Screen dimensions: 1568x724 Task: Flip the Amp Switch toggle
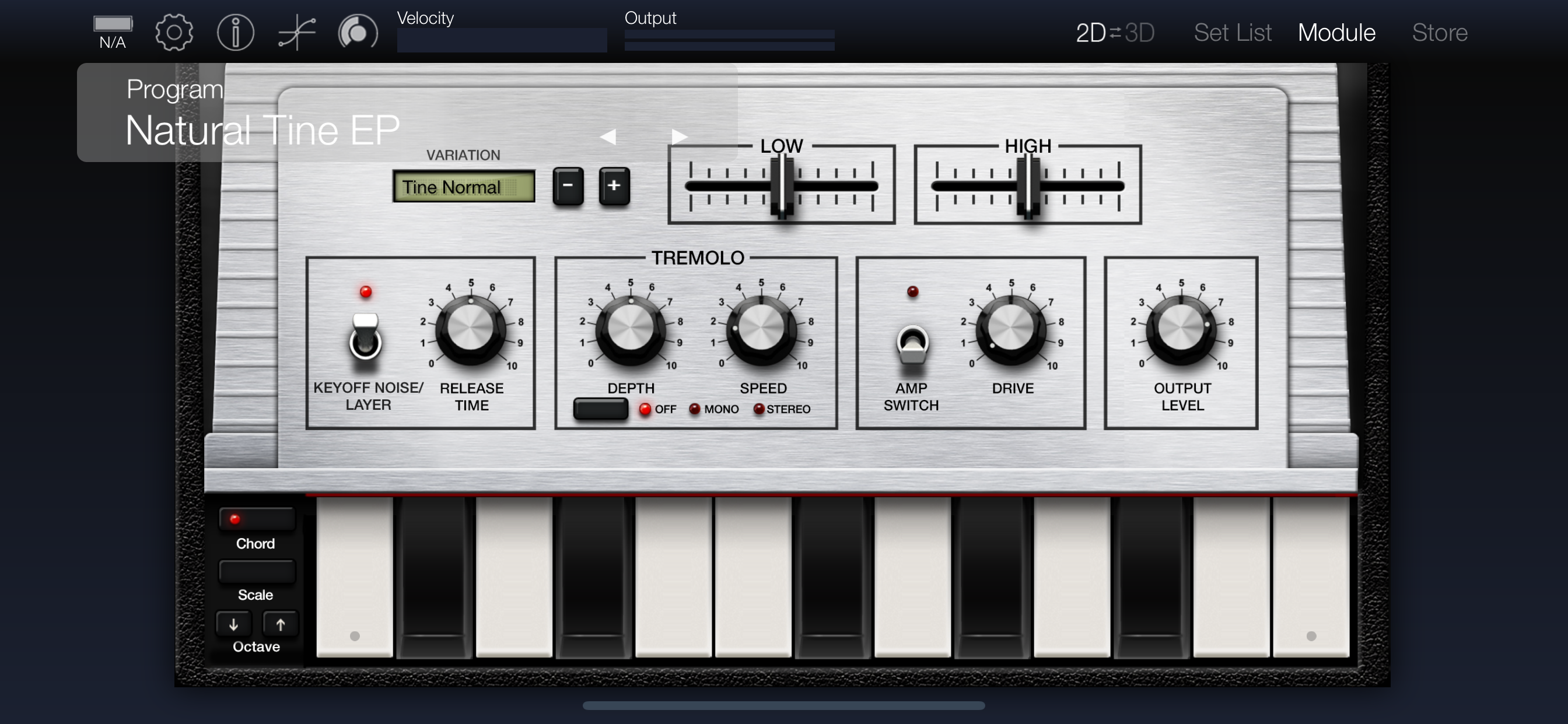click(912, 344)
